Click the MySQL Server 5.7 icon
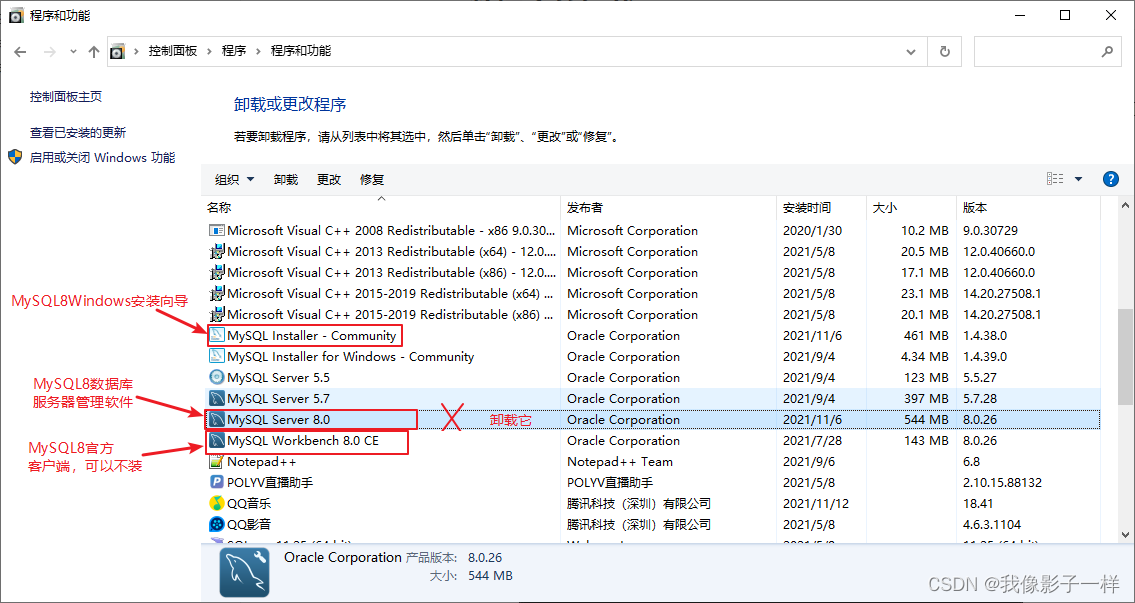This screenshot has width=1135, height=603. (216, 399)
